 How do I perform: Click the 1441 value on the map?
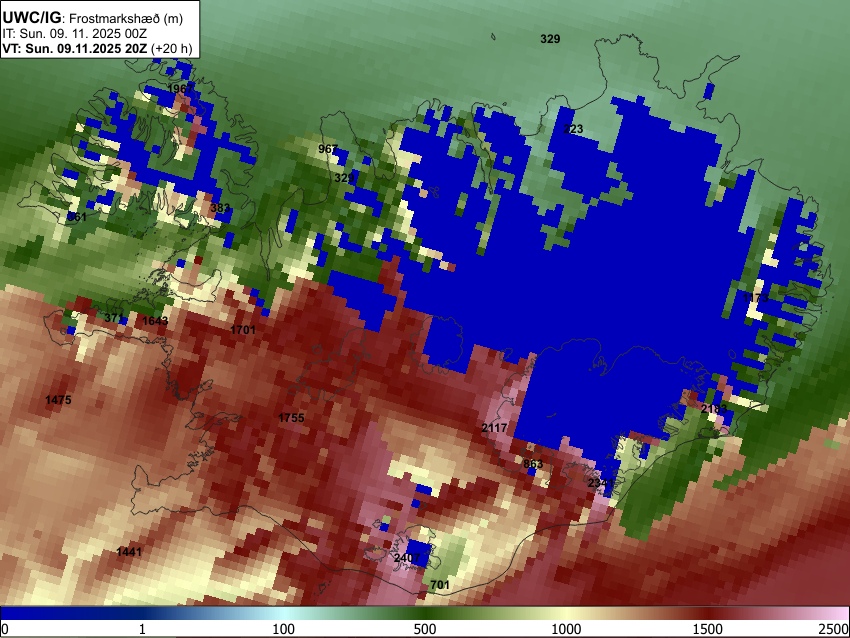point(129,552)
